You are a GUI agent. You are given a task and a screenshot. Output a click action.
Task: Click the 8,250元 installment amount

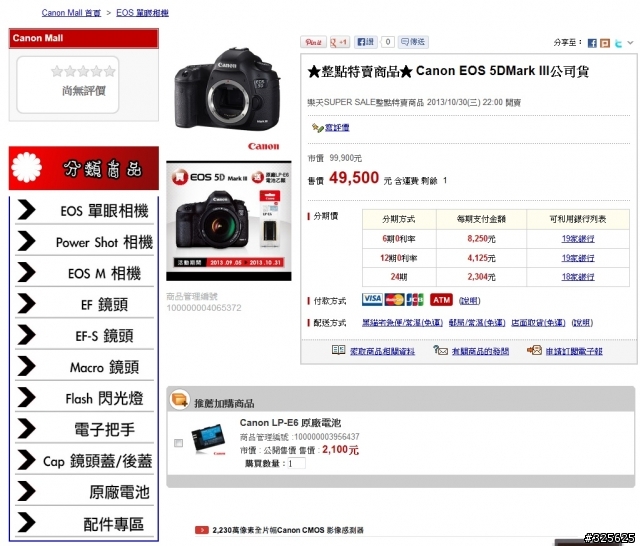click(x=481, y=239)
